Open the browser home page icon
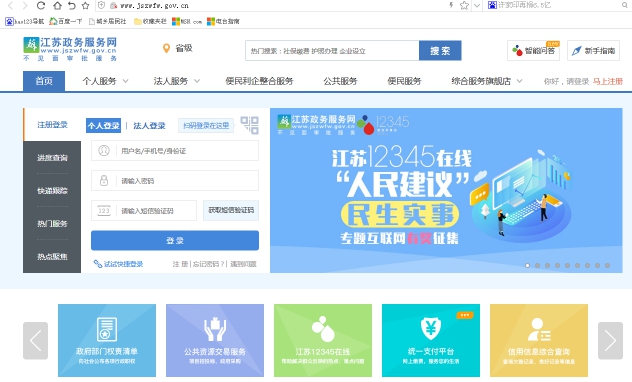 click(58, 6)
